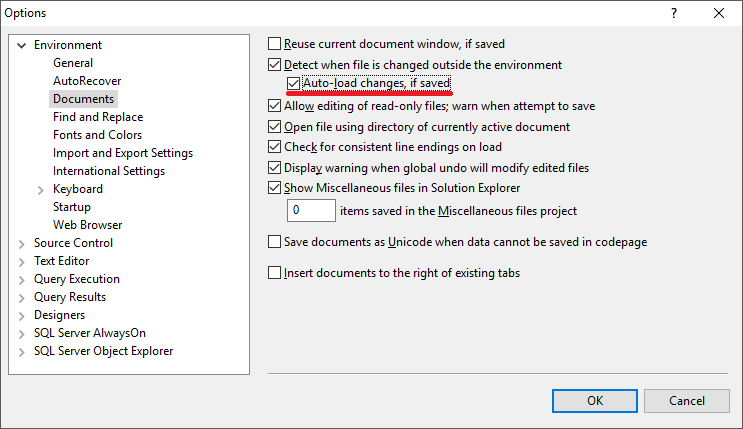This screenshot has width=743, height=429.
Task: Collapse the Environment tree node
Action: [21, 46]
